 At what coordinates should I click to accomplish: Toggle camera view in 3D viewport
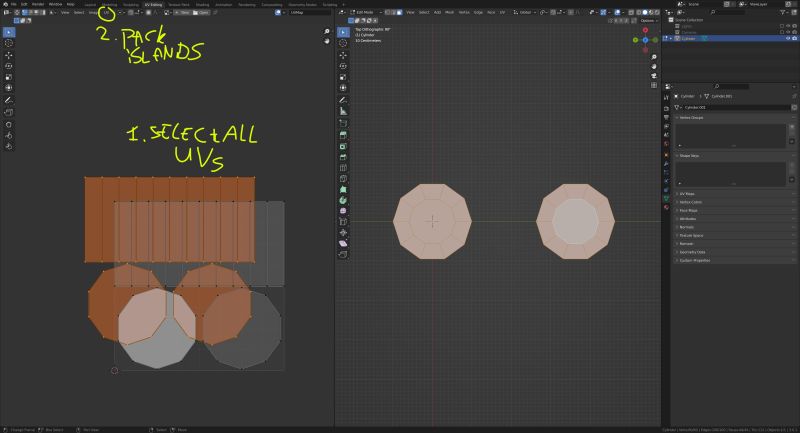[x=654, y=75]
